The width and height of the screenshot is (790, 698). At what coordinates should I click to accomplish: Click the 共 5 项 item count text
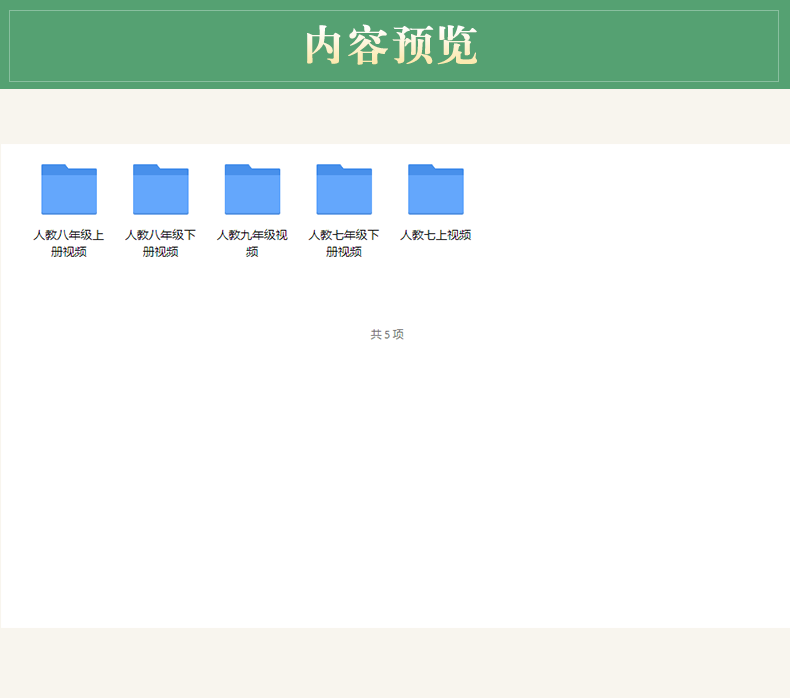(387, 334)
